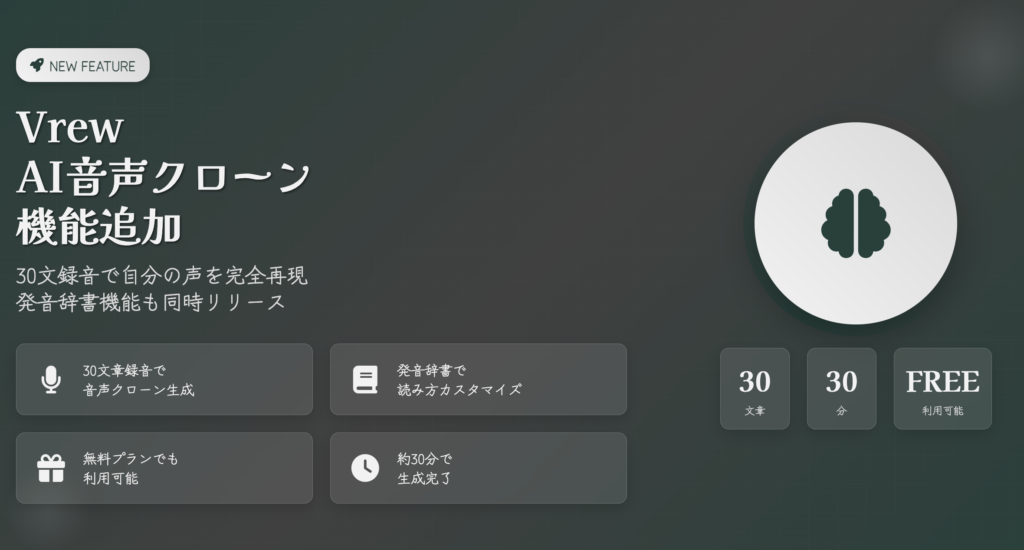Image resolution: width=1024 pixels, height=550 pixels.
Task: Open the 発音辞書で読み方カスタマイズ card
Action: tap(479, 380)
